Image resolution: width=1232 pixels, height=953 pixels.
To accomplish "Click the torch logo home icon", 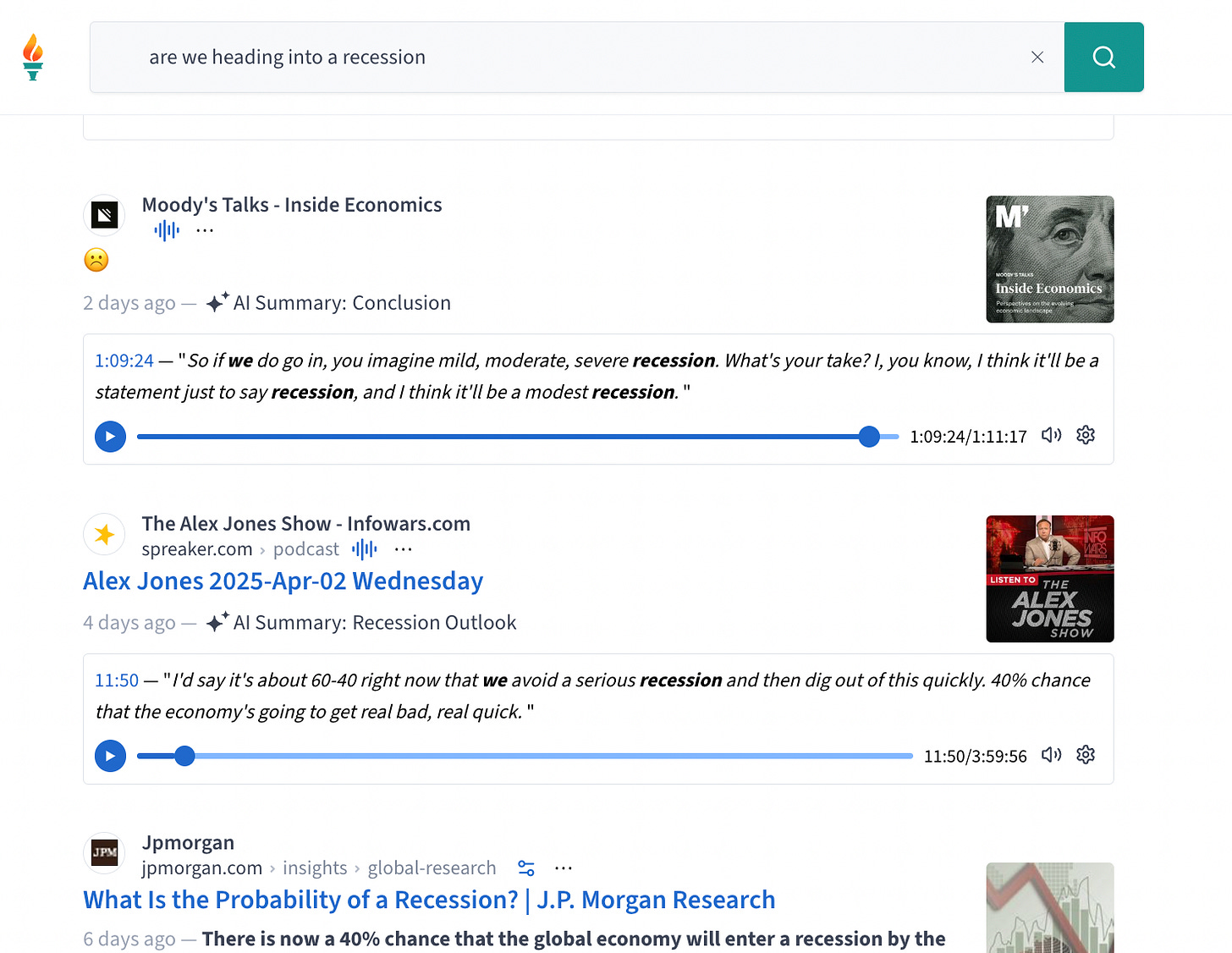I will point(33,57).
